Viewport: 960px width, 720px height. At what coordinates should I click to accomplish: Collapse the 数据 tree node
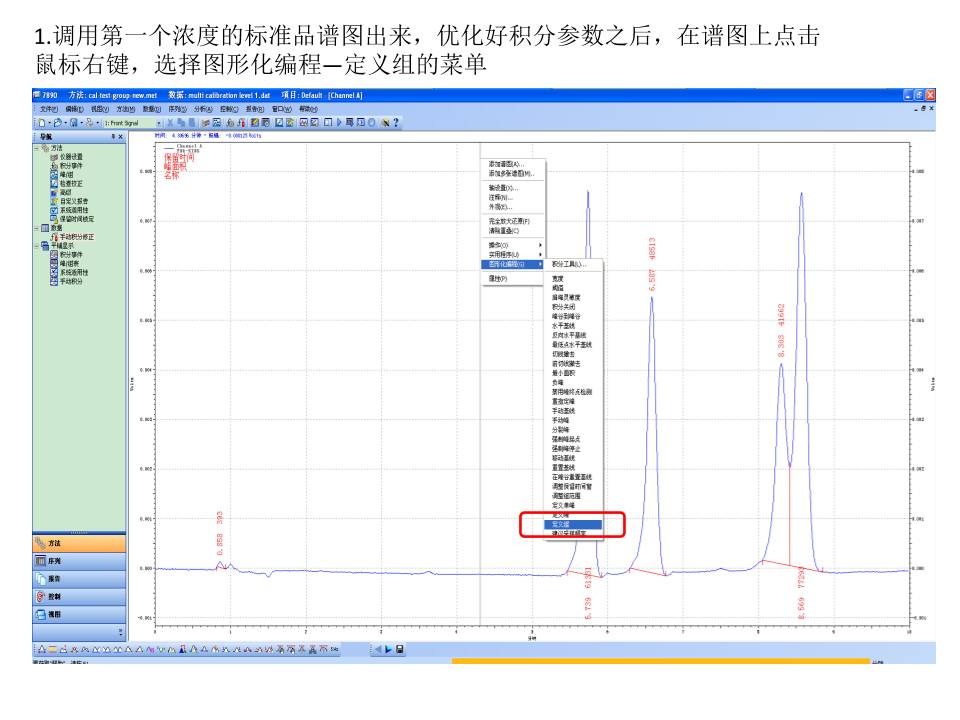tap(36, 228)
